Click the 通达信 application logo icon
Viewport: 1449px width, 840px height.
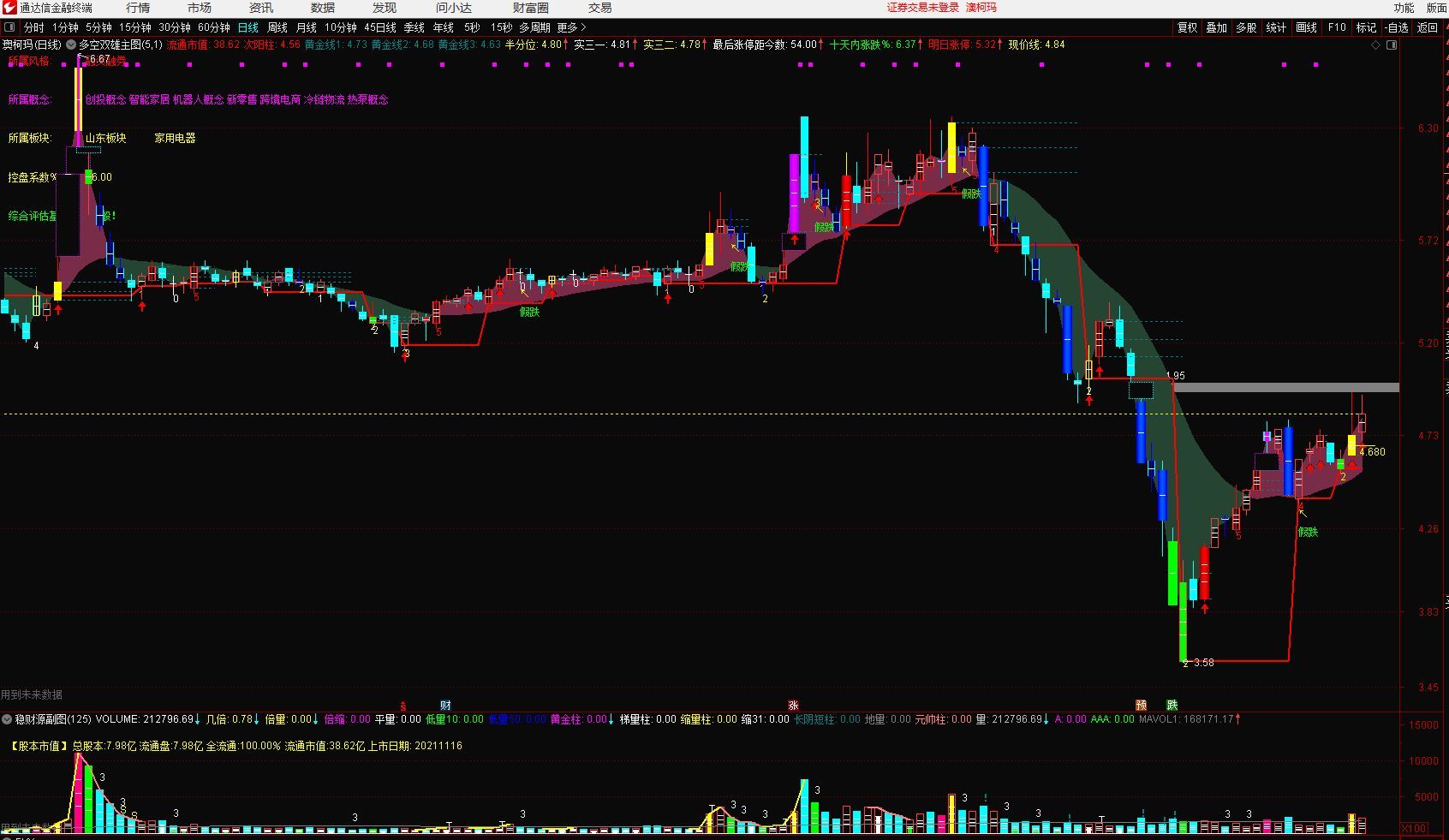[x=9, y=8]
